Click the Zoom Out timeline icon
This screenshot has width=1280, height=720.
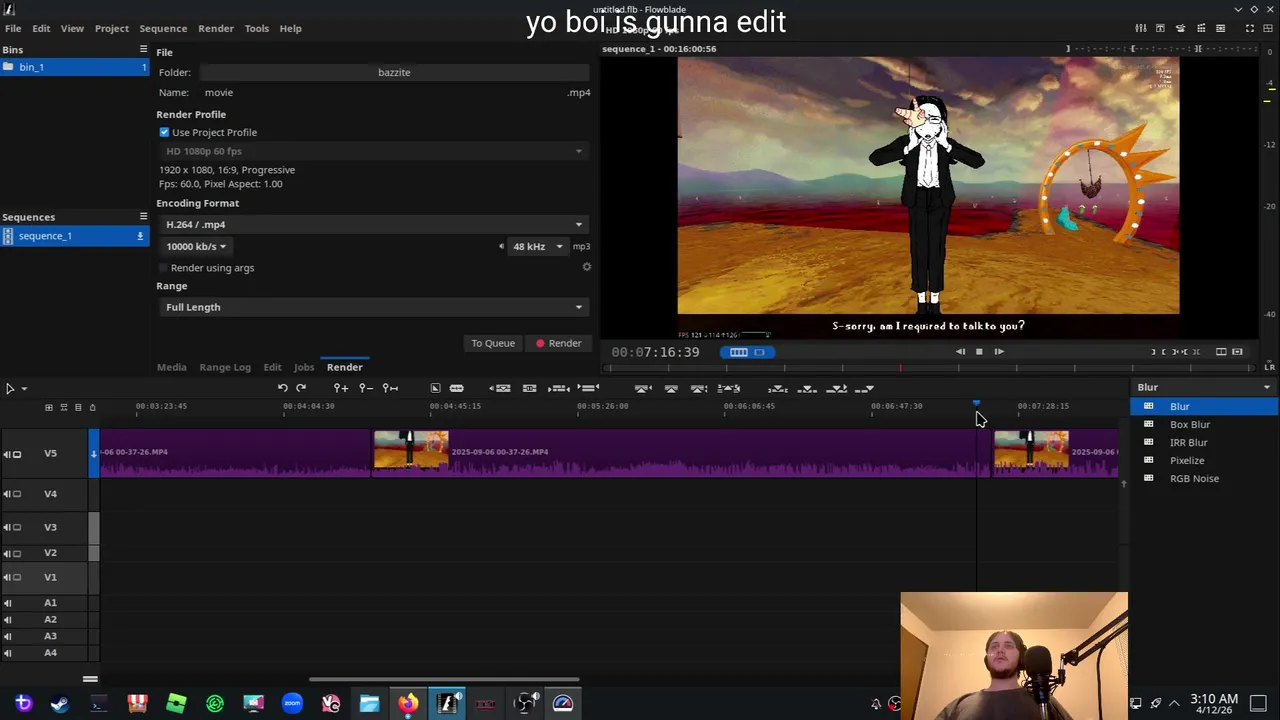[x=366, y=388]
